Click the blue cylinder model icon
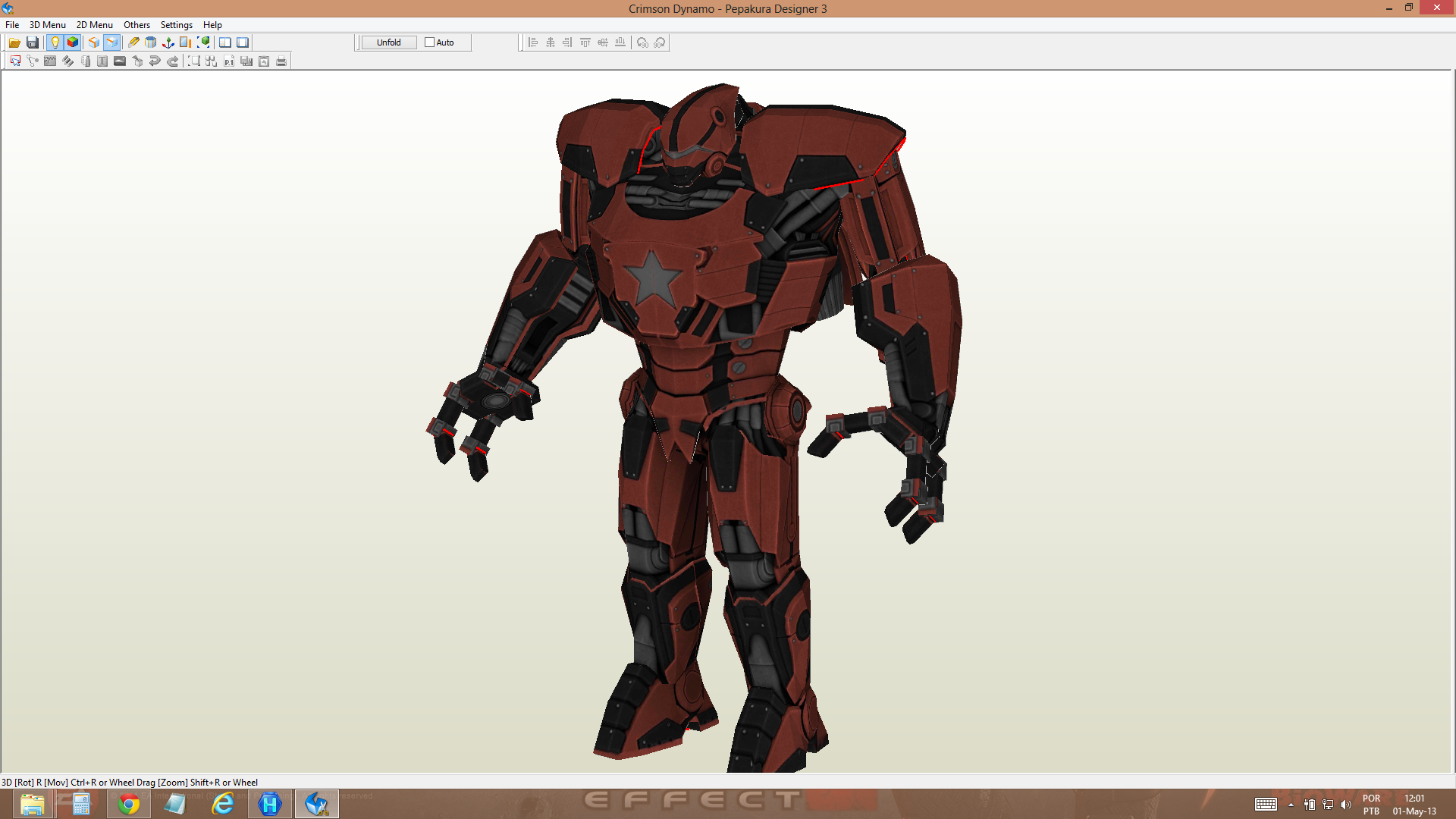1456x819 pixels. tap(151, 42)
